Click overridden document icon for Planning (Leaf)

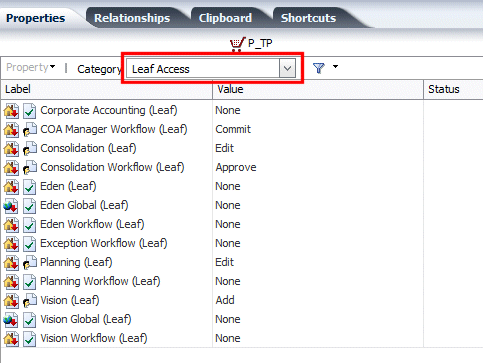tap(30, 263)
